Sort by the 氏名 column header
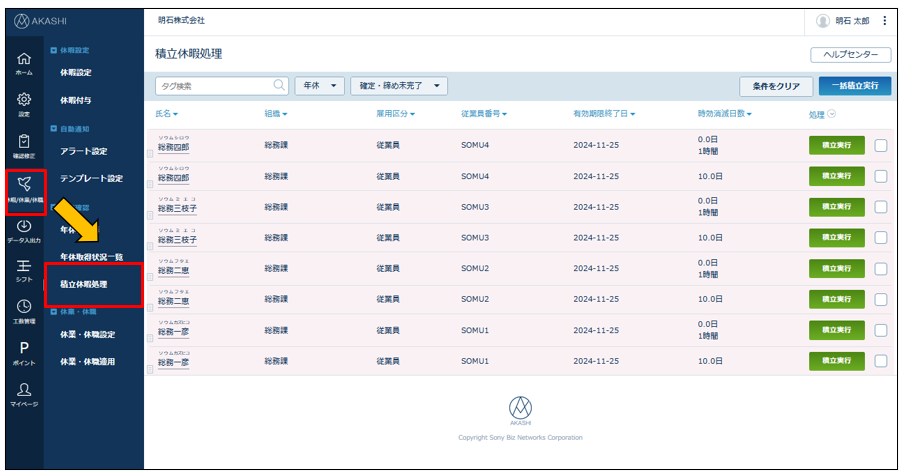The height and width of the screenshot is (474, 904). coord(166,114)
